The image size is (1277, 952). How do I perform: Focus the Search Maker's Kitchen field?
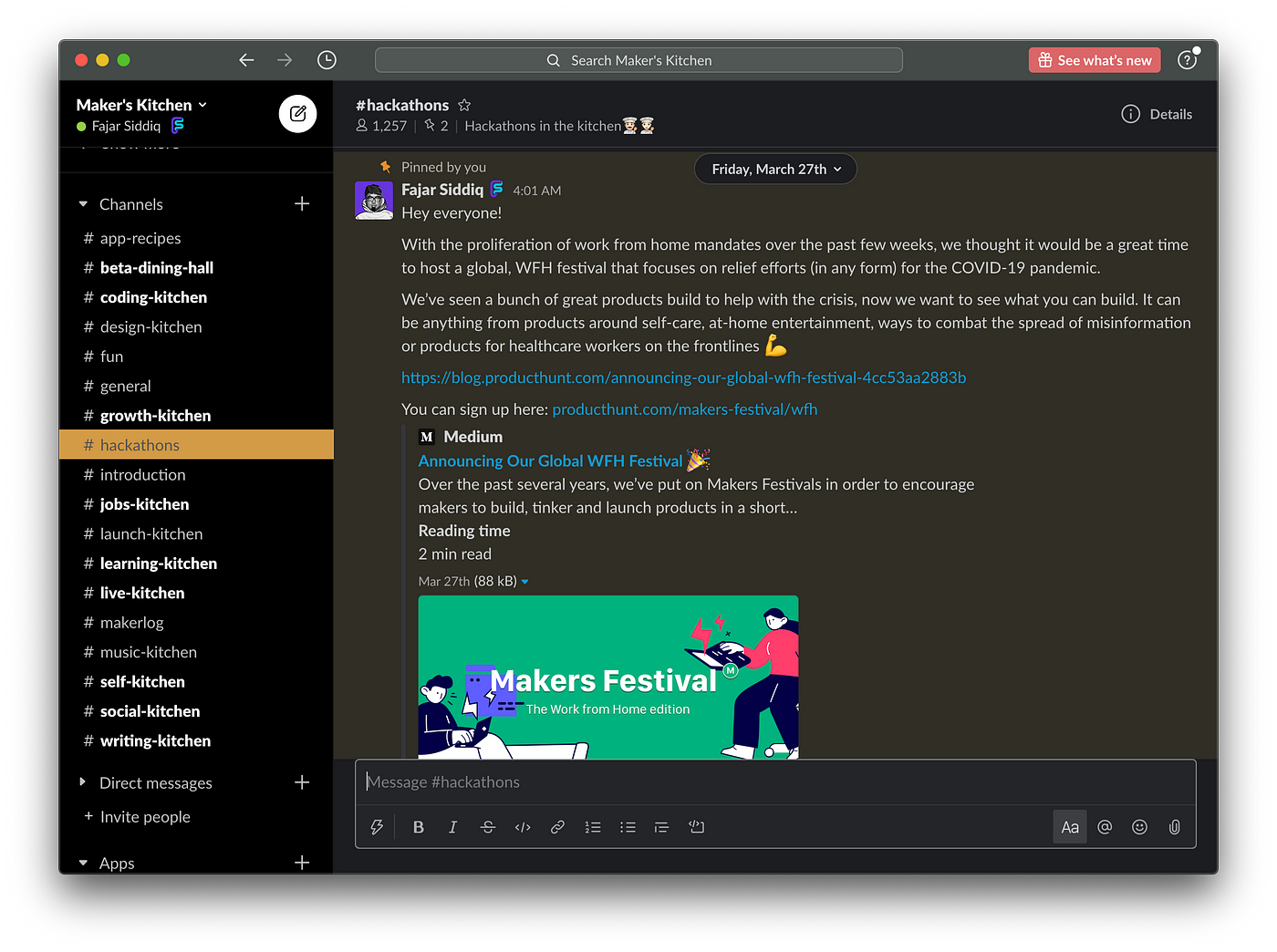tap(638, 60)
